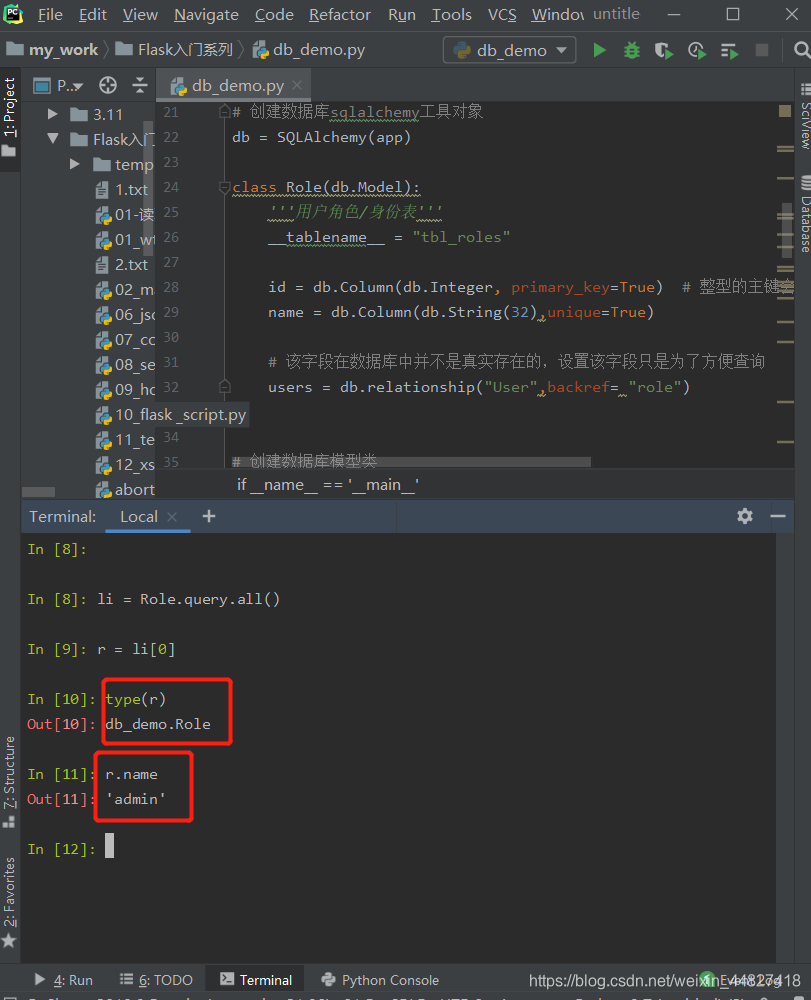Image resolution: width=811 pixels, height=1000 pixels.
Task: Open Search Everywhere magnifier icon
Action: click(801, 50)
